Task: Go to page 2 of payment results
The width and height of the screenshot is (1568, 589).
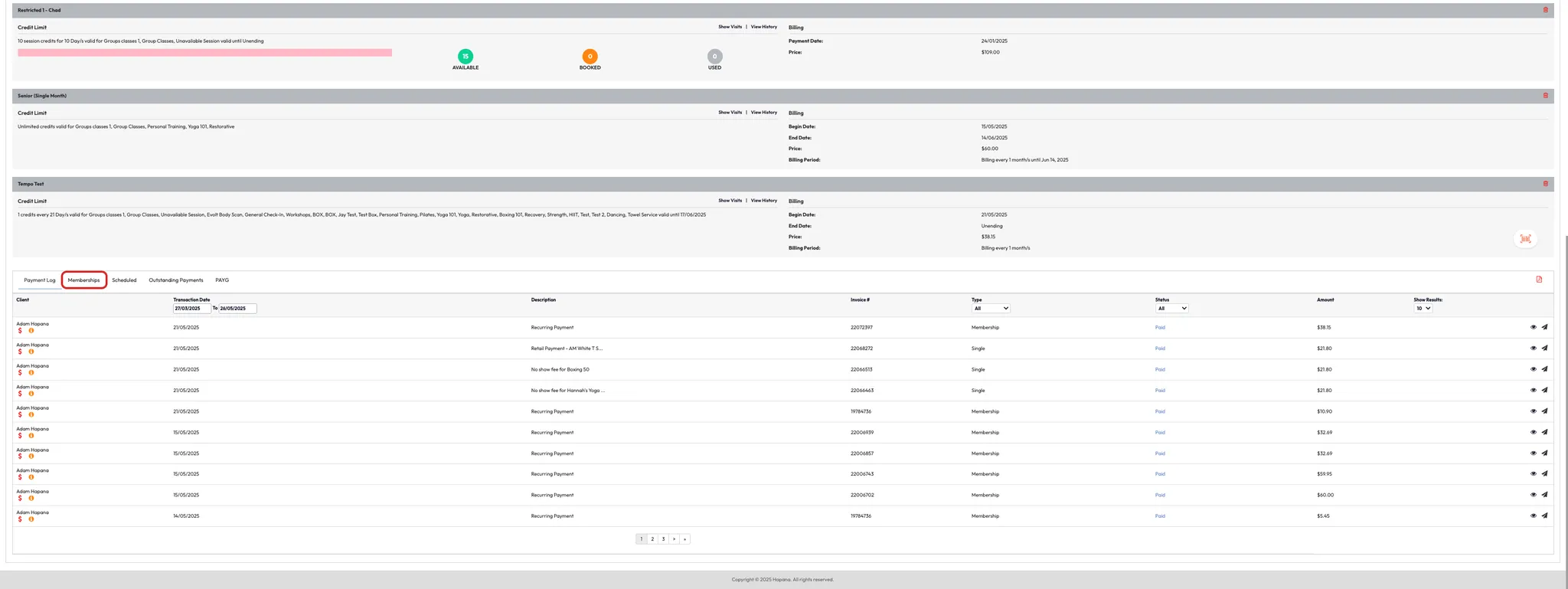Action: coord(652,539)
